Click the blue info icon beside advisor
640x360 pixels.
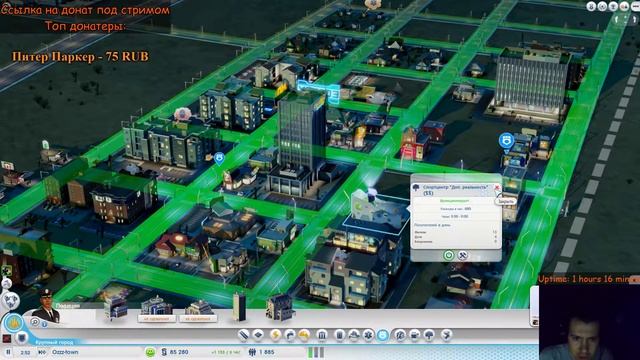pyautogui.click(x=44, y=324)
